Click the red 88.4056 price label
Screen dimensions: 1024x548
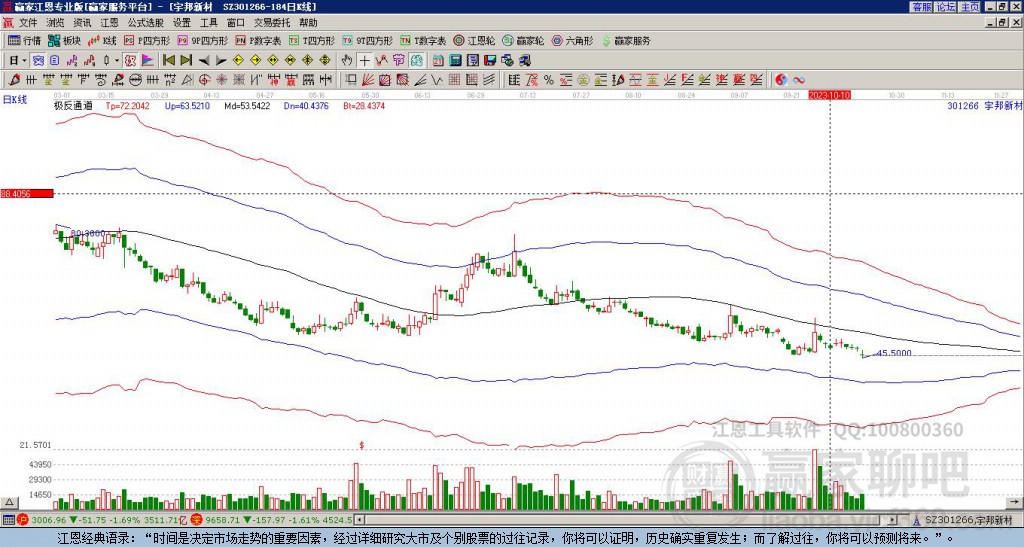pyautogui.click(x=26, y=194)
